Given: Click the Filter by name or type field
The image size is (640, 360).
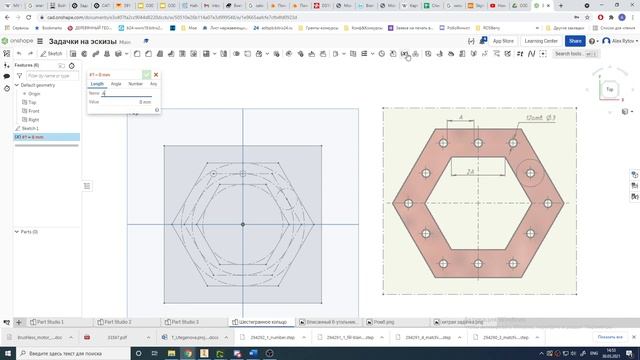Looking at the screenshot, I should click(52, 76).
